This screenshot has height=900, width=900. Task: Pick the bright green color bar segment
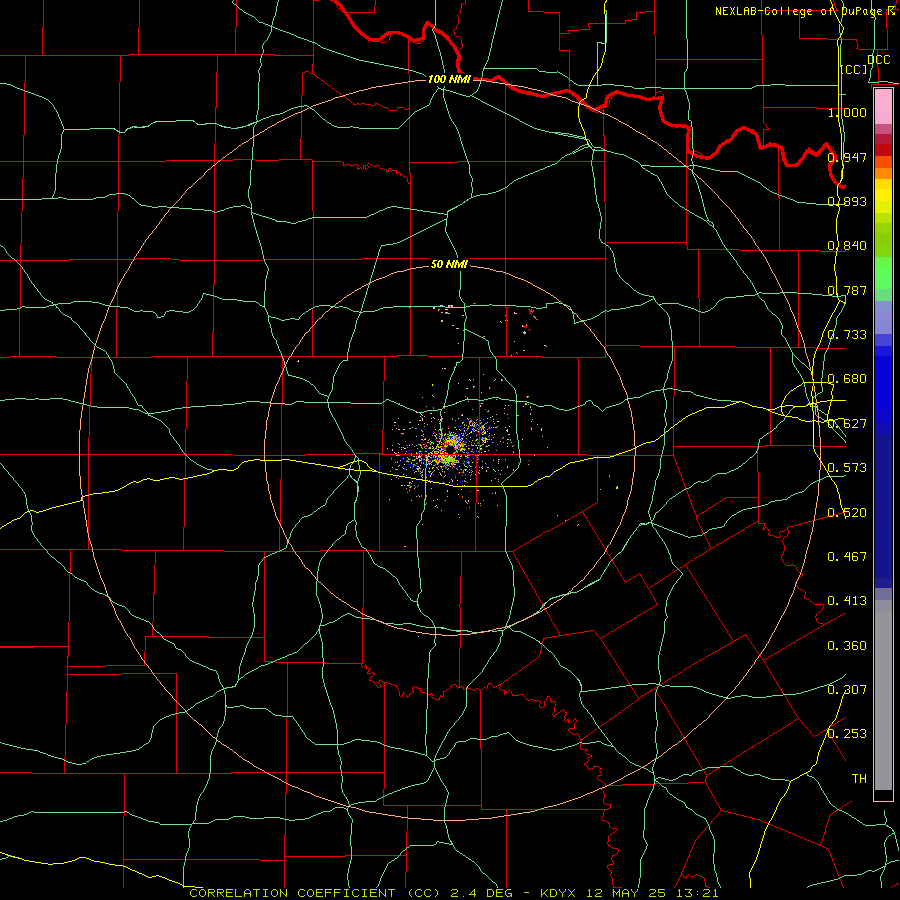(x=883, y=273)
